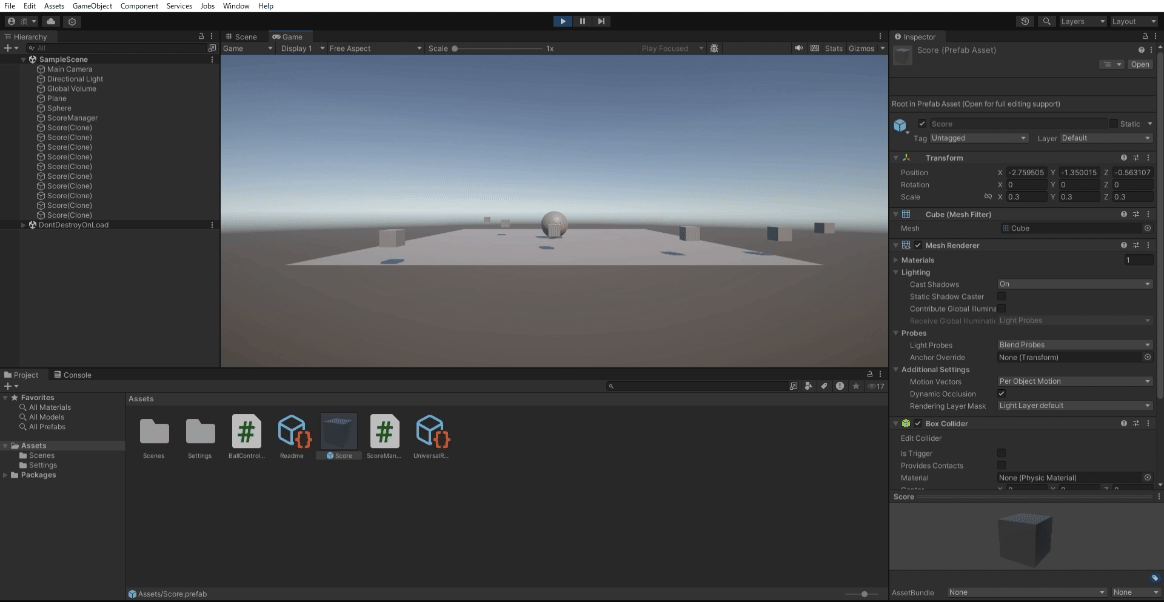Click the BallController script asset icon
The height and width of the screenshot is (602, 1164).
246,431
